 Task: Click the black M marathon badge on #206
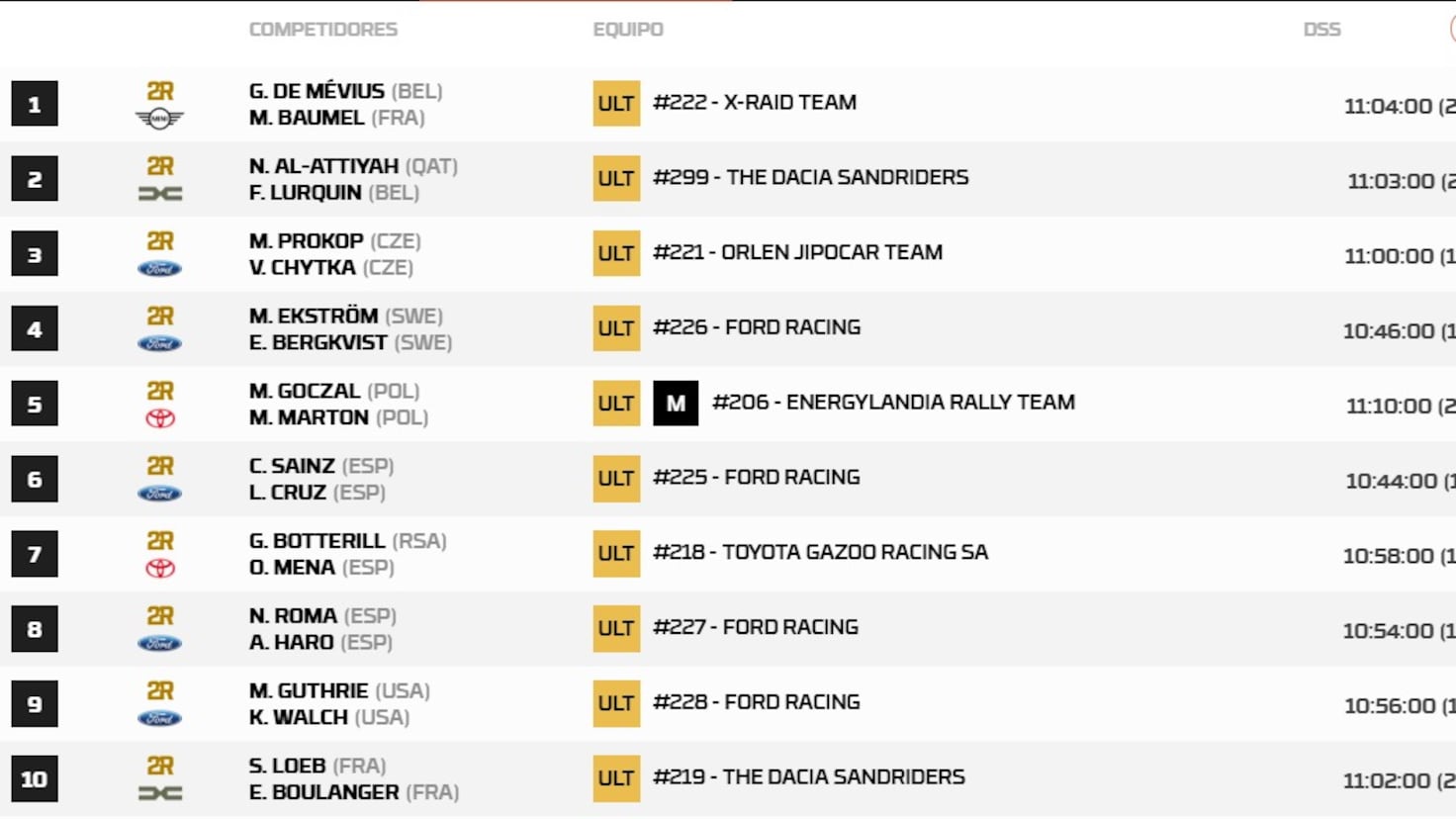[677, 404]
